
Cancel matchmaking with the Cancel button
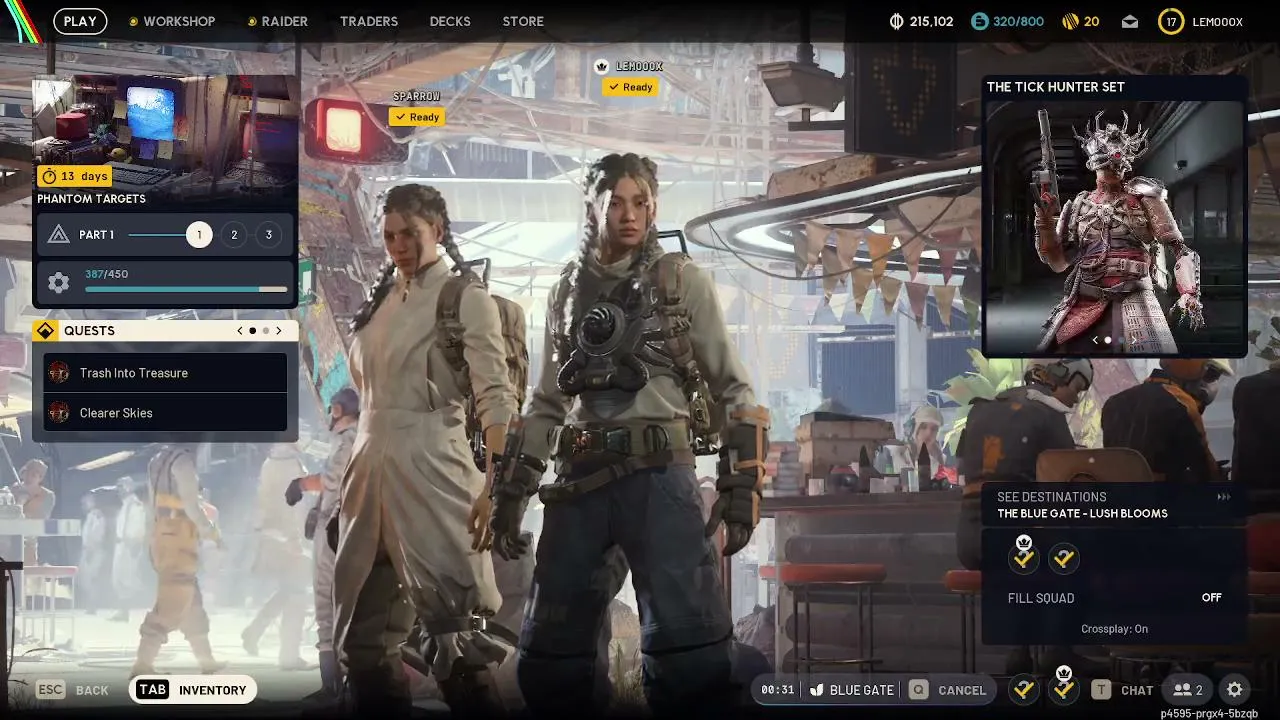pyautogui.click(x=948, y=690)
